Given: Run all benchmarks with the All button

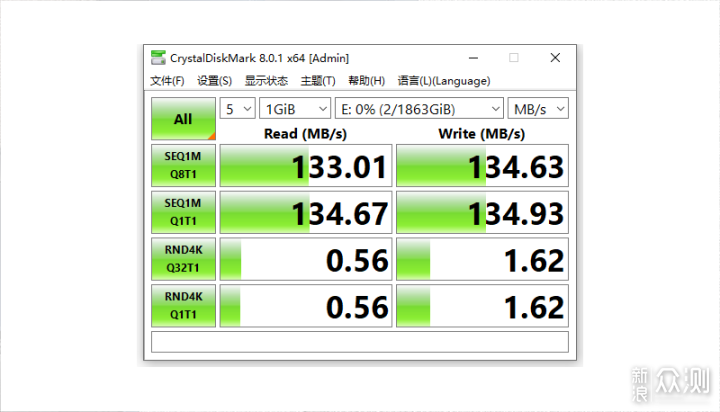Looking at the screenshot, I should tap(183, 119).
